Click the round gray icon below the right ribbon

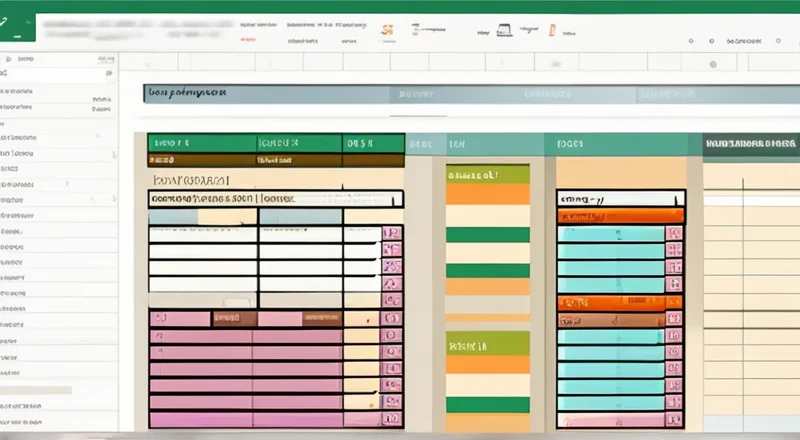(712, 64)
